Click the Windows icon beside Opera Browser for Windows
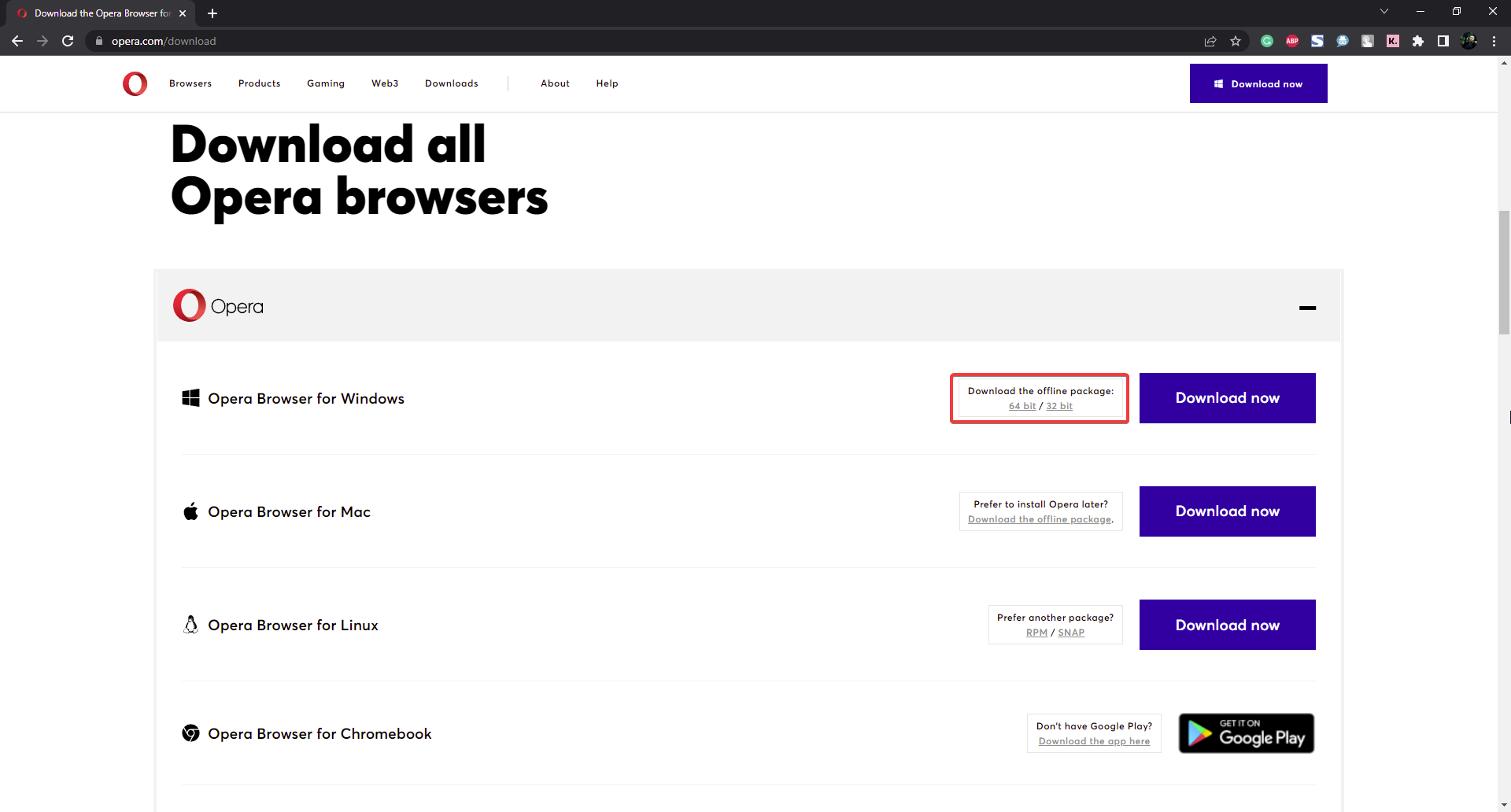 tap(190, 398)
